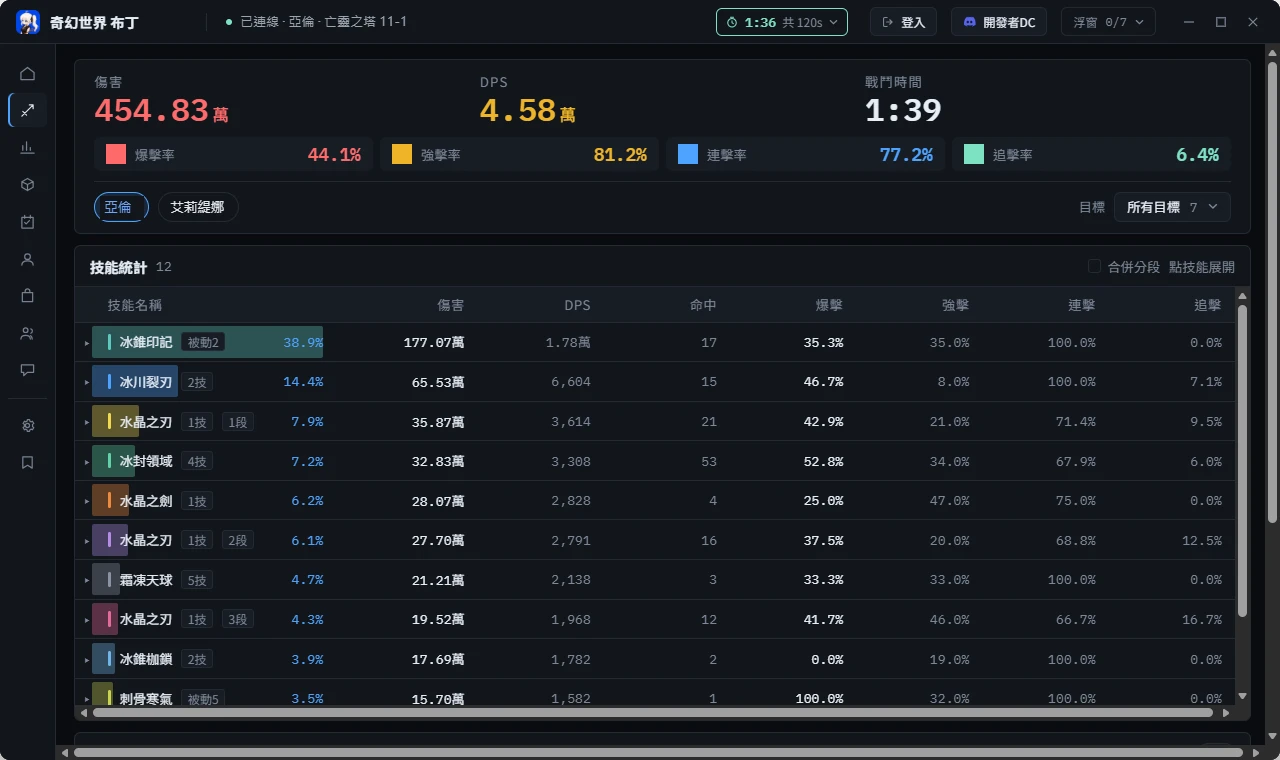Viewport: 1280px width, 760px height.
Task: Click the bookmark icon in sidebar
Action: pos(28,463)
